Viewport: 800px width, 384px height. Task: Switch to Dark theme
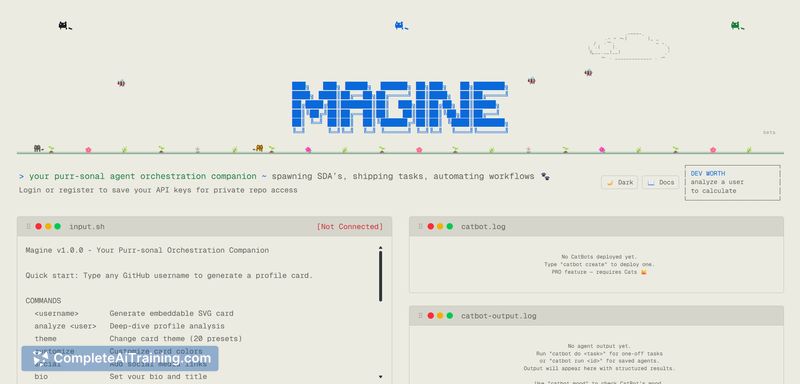(619, 182)
